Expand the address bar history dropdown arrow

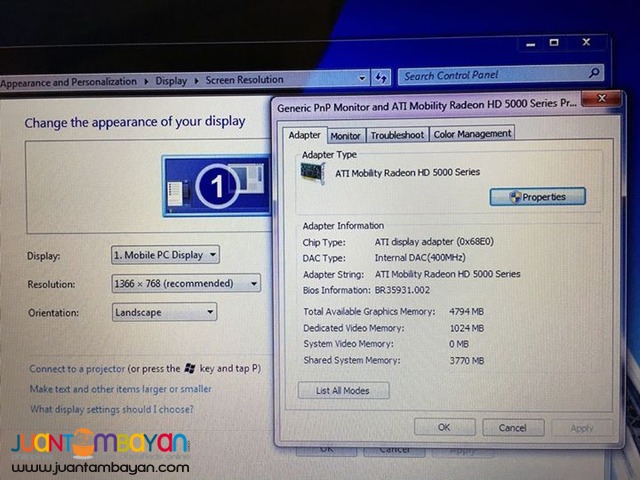(x=362, y=78)
